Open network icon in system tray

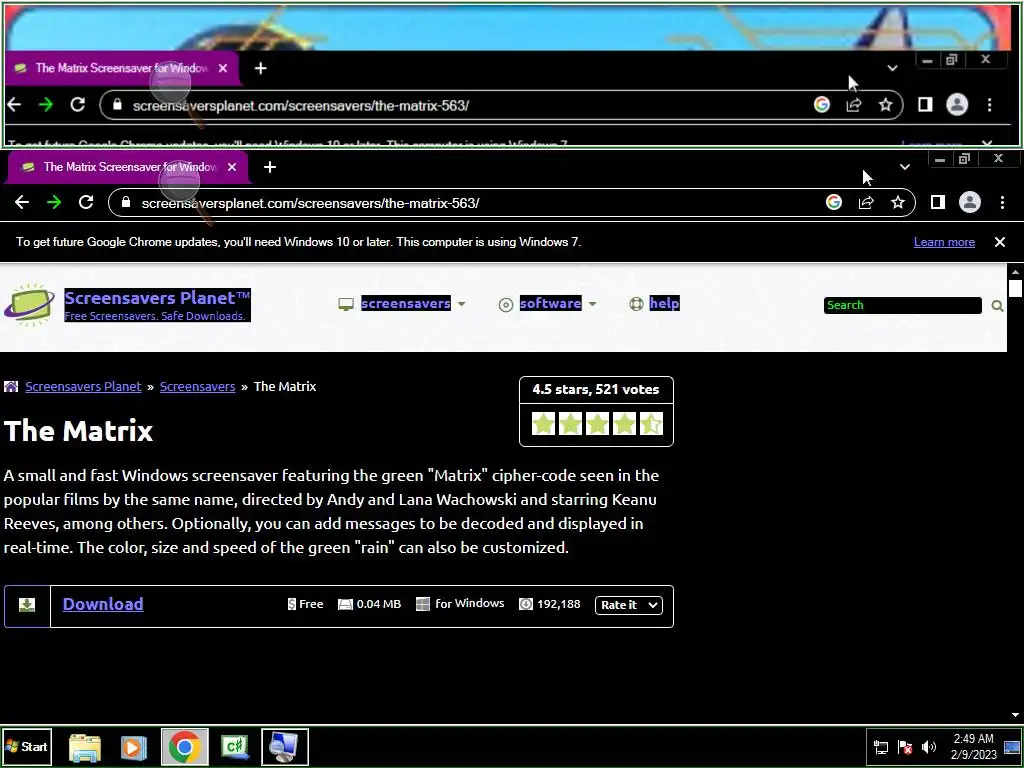point(881,746)
